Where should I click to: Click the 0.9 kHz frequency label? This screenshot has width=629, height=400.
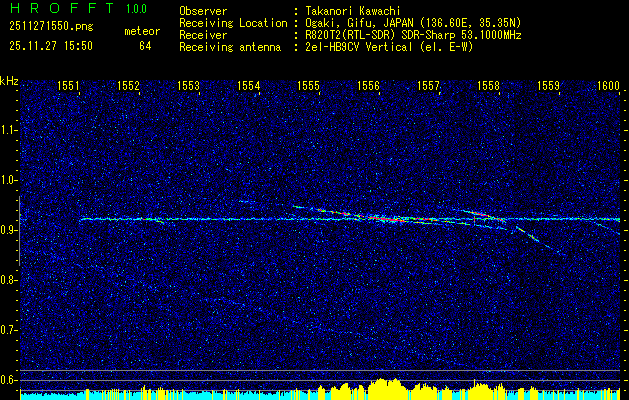9,230
